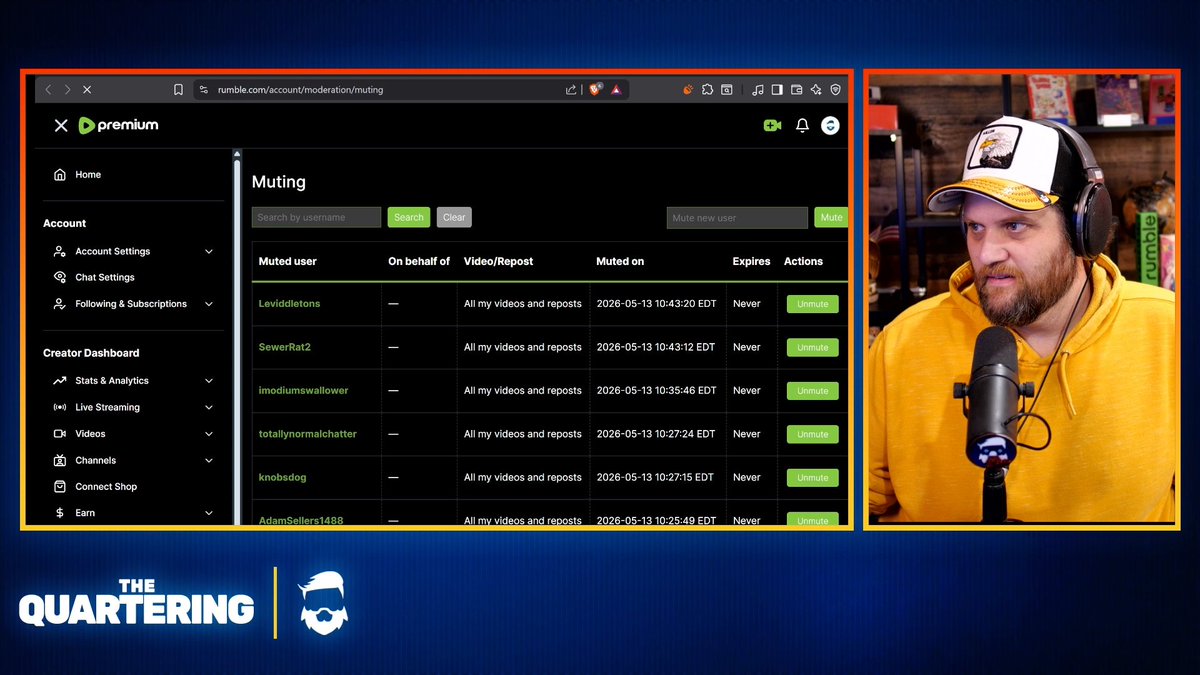Open notifications bell icon
The image size is (1200, 675).
802,126
